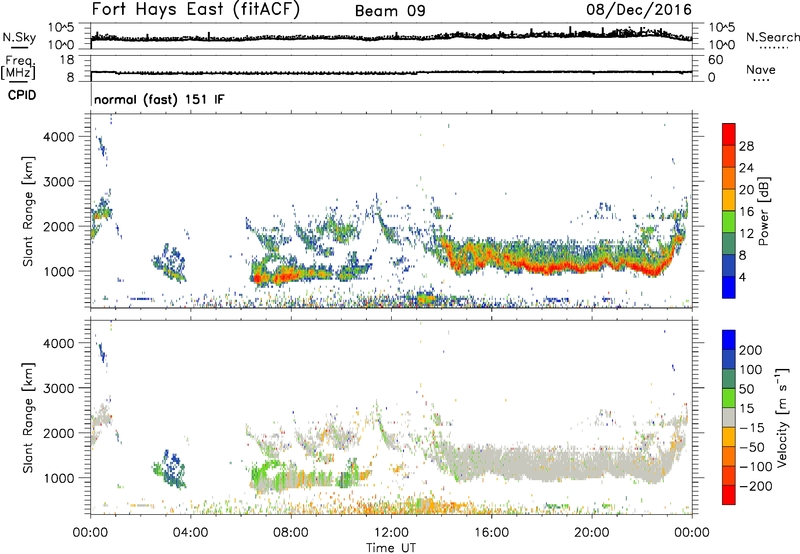Click the 'Fort Hays East (fitACF)' title
Screen dimensions: 800x554
tap(195, 9)
